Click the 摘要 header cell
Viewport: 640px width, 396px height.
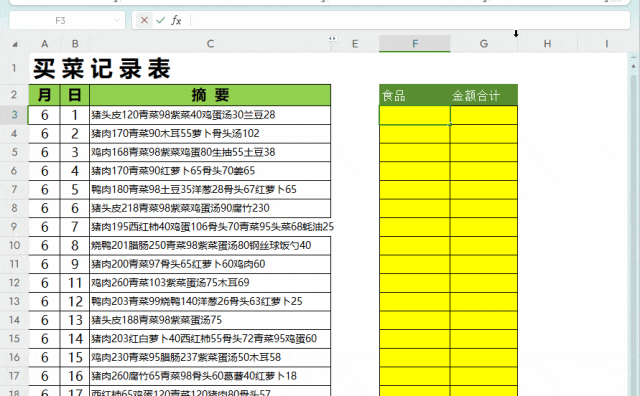(x=210, y=95)
